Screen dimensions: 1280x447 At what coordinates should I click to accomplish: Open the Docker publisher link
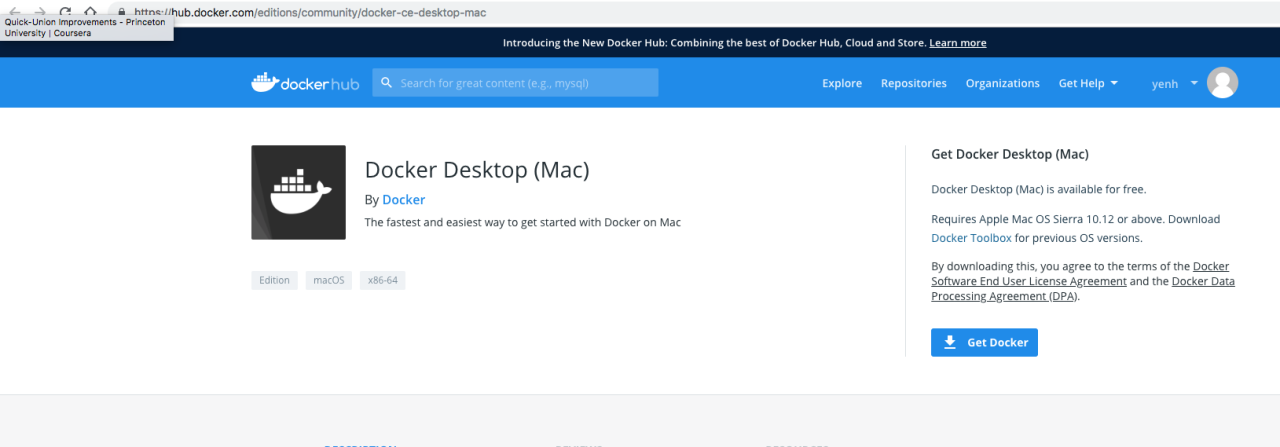tap(403, 199)
